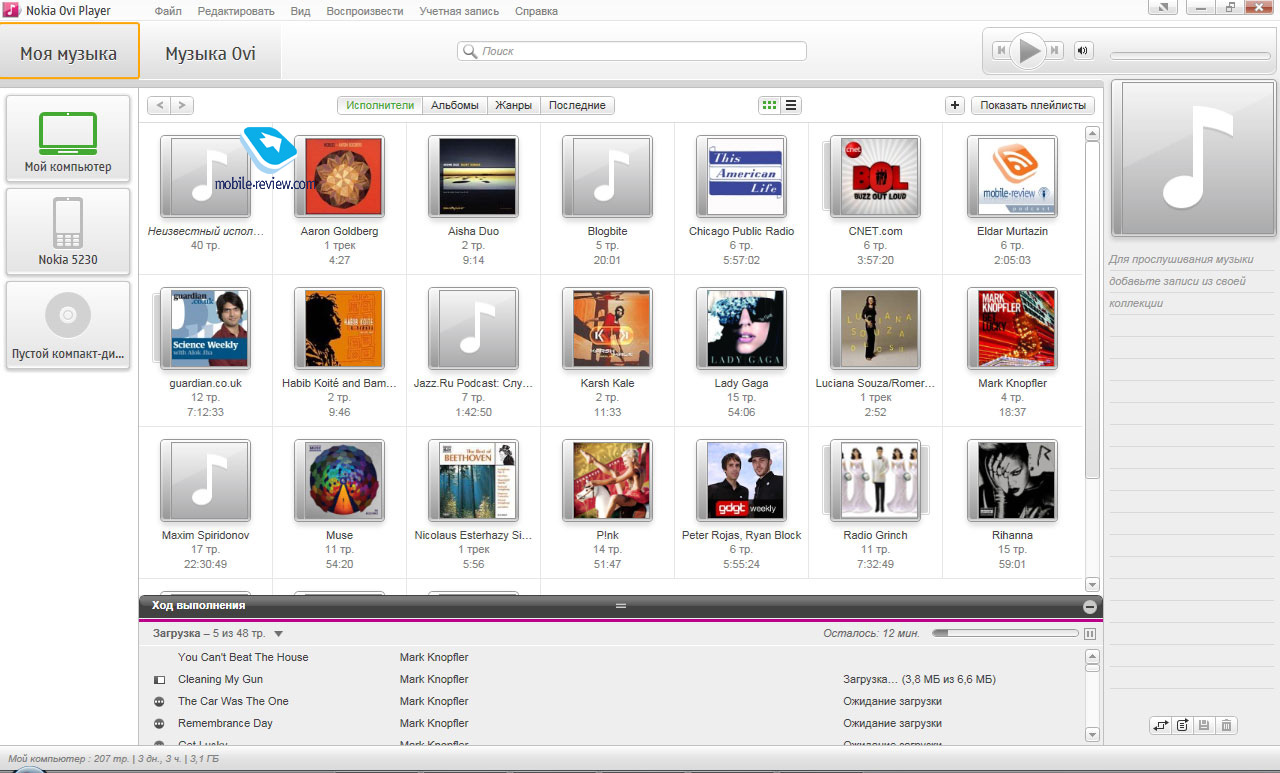Screen dimensions: 1280x773
Task: Switch to list view
Action: (791, 105)
